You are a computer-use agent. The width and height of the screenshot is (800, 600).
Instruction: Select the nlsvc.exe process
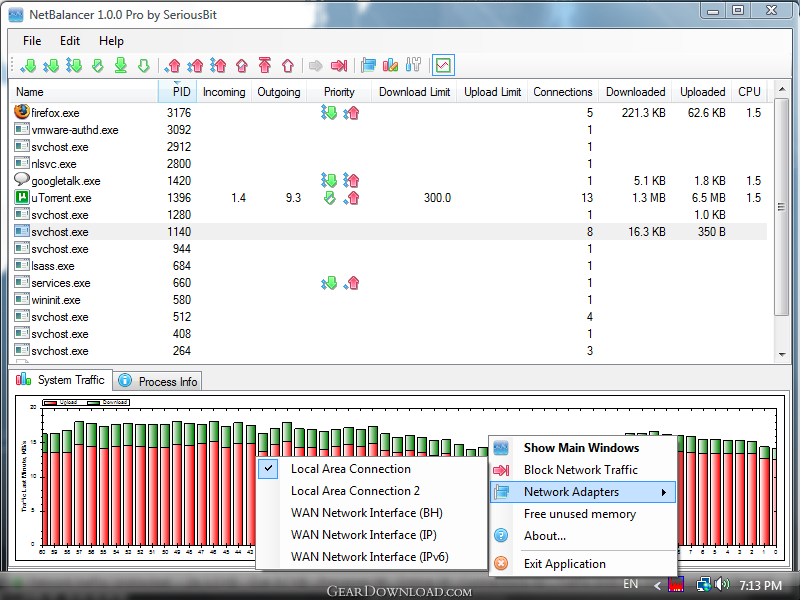tap(389, 164)
